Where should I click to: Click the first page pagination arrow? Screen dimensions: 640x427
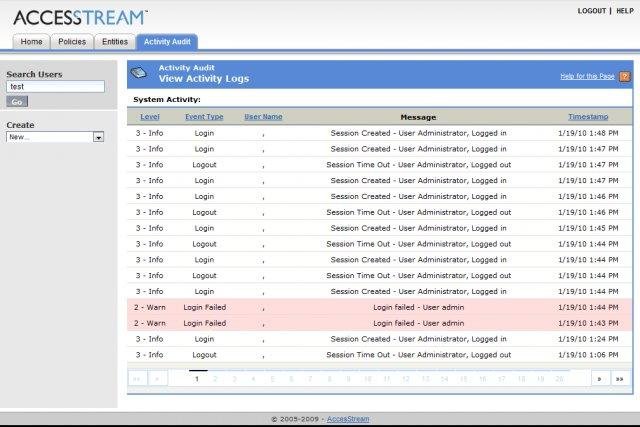click(x=137, y=379)
